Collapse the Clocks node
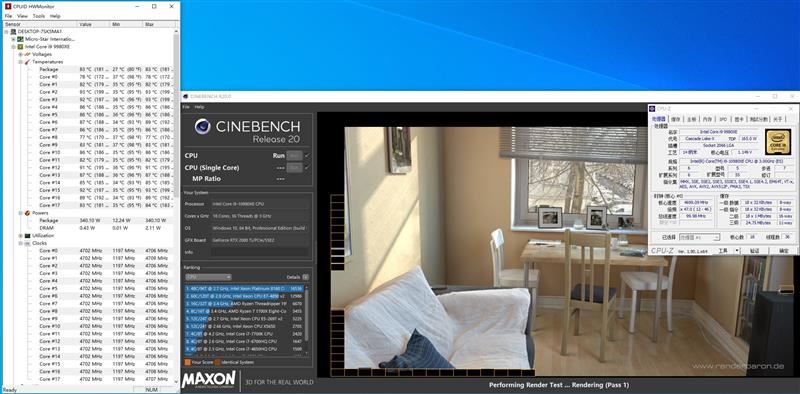 pos(20,243)
